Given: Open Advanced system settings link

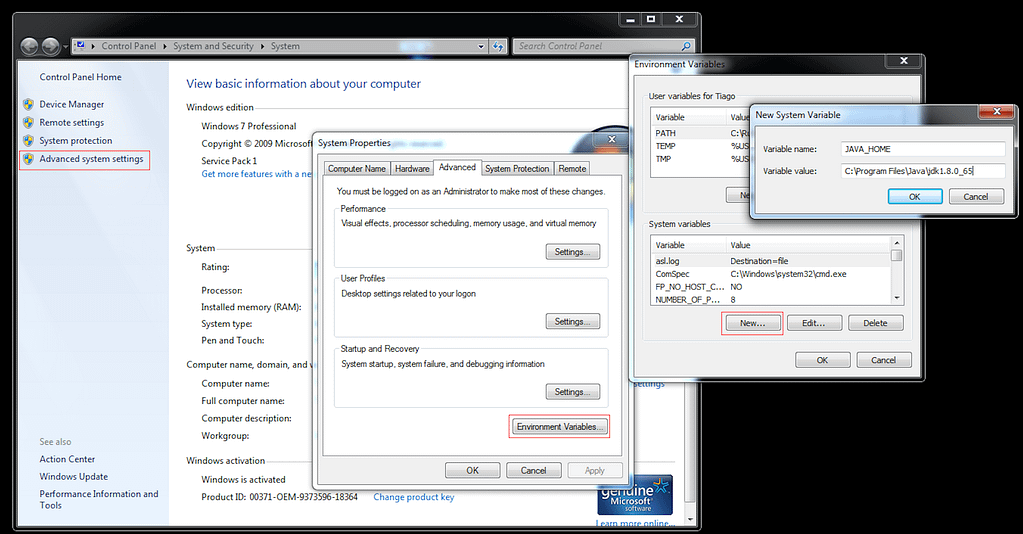Looking at the screenshot, I should (x=91, y=159).
